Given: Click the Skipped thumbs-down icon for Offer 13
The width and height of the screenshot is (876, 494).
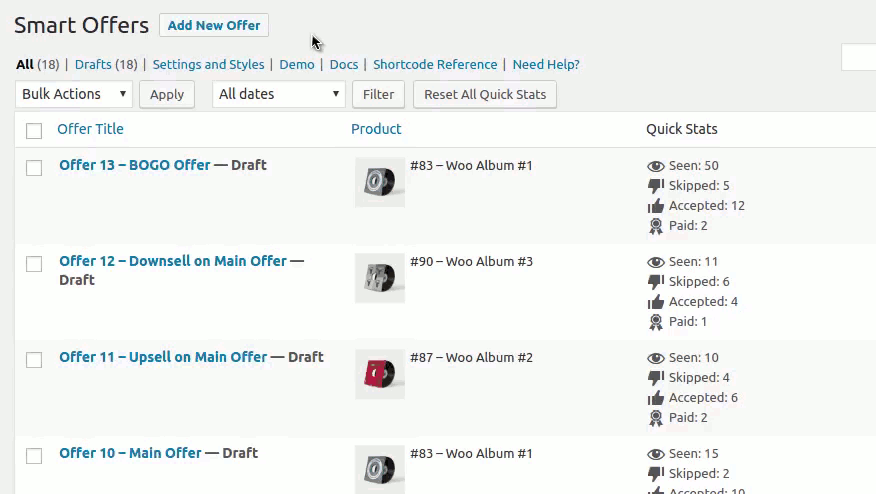Looking at the screenshot, I should (x=656, y=186).
